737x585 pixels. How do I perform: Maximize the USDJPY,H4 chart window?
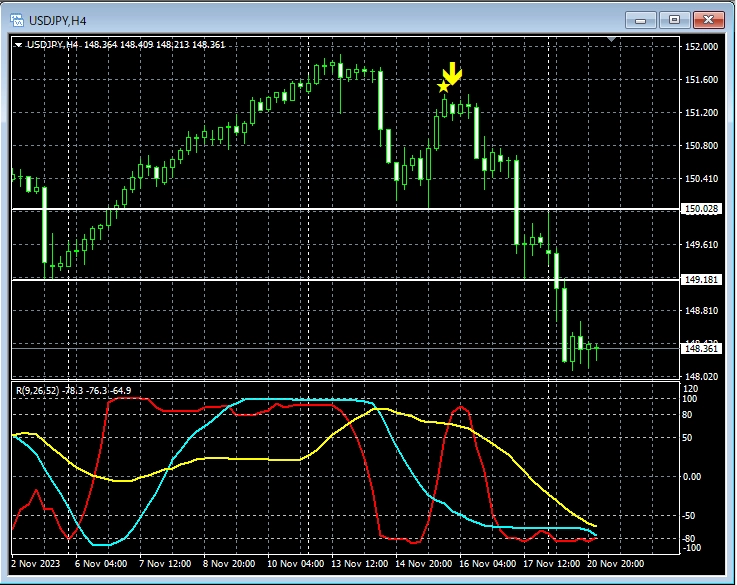click(674, 19)
